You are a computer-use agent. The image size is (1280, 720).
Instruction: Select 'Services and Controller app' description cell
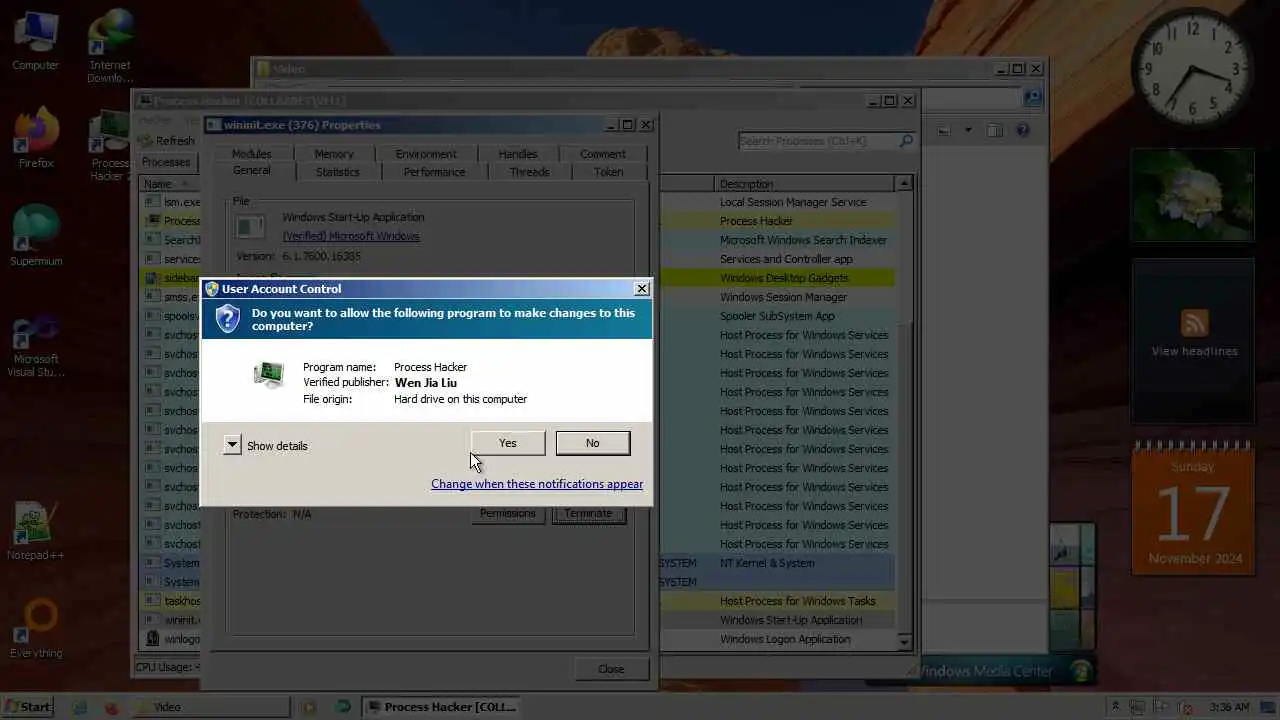(786, 259)
